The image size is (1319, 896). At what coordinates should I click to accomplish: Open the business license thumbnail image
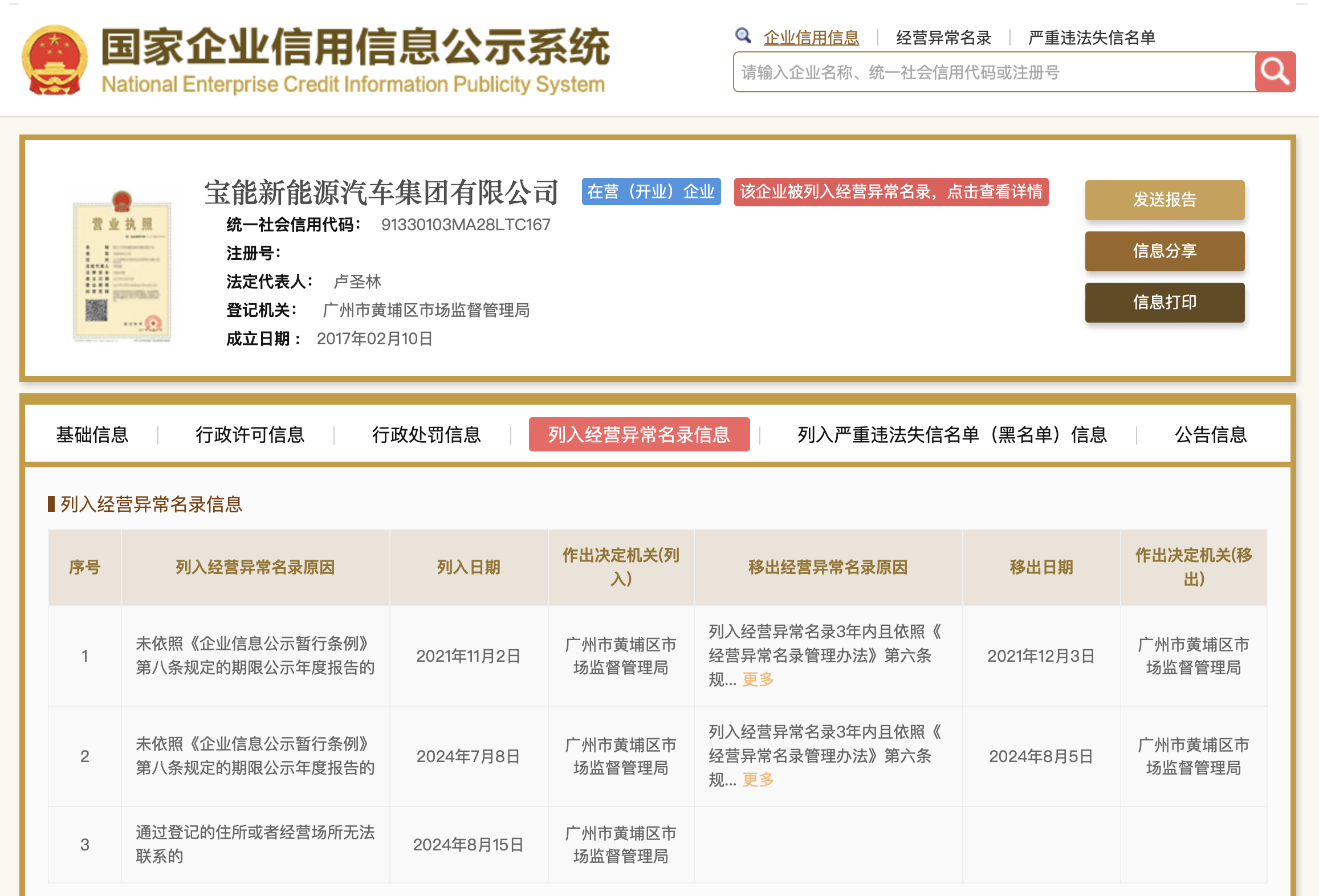coord(121,266)
